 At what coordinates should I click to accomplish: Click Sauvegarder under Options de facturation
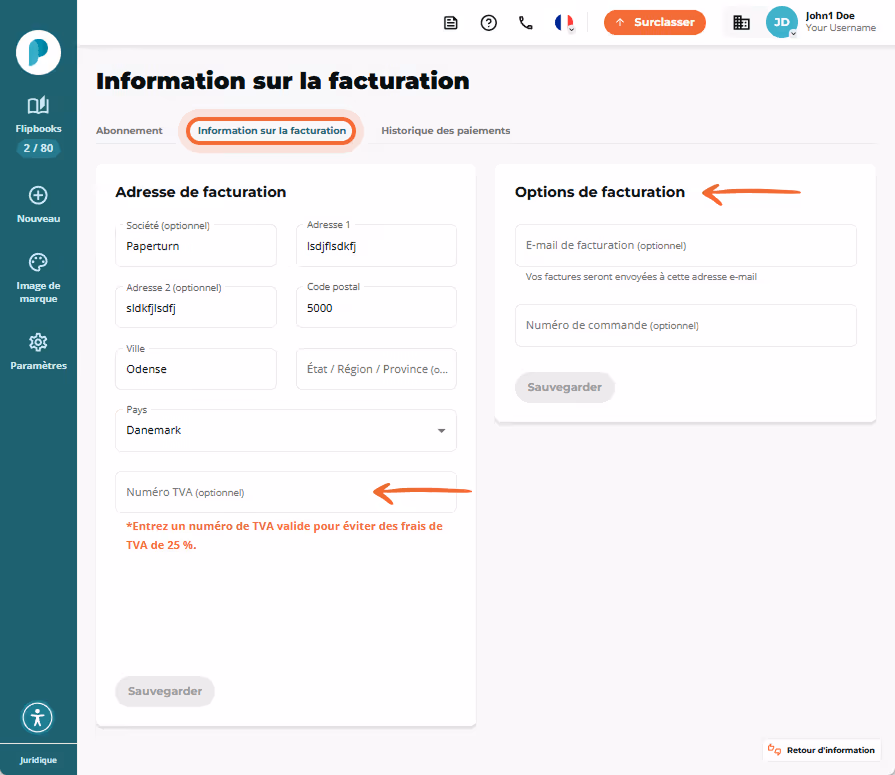click(x=565, y=388)
